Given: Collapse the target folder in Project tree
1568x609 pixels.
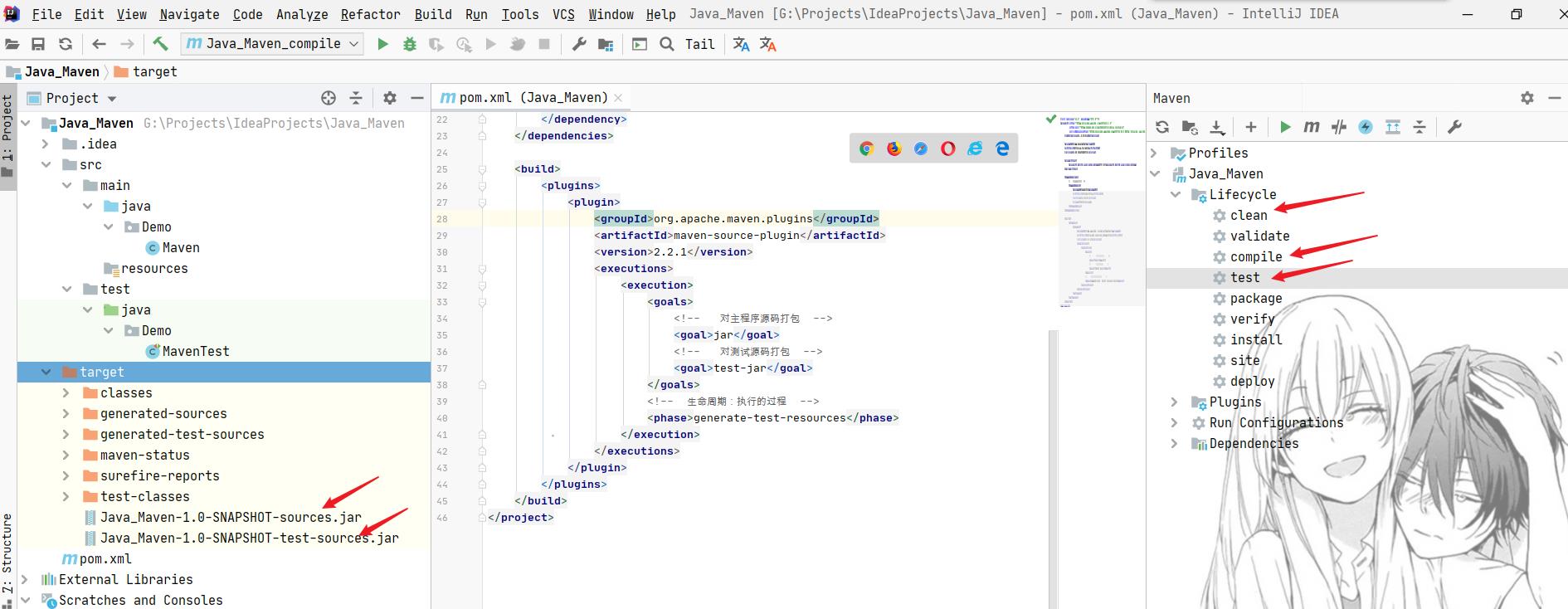Looking at the screenshot, I should click(46, 373).
